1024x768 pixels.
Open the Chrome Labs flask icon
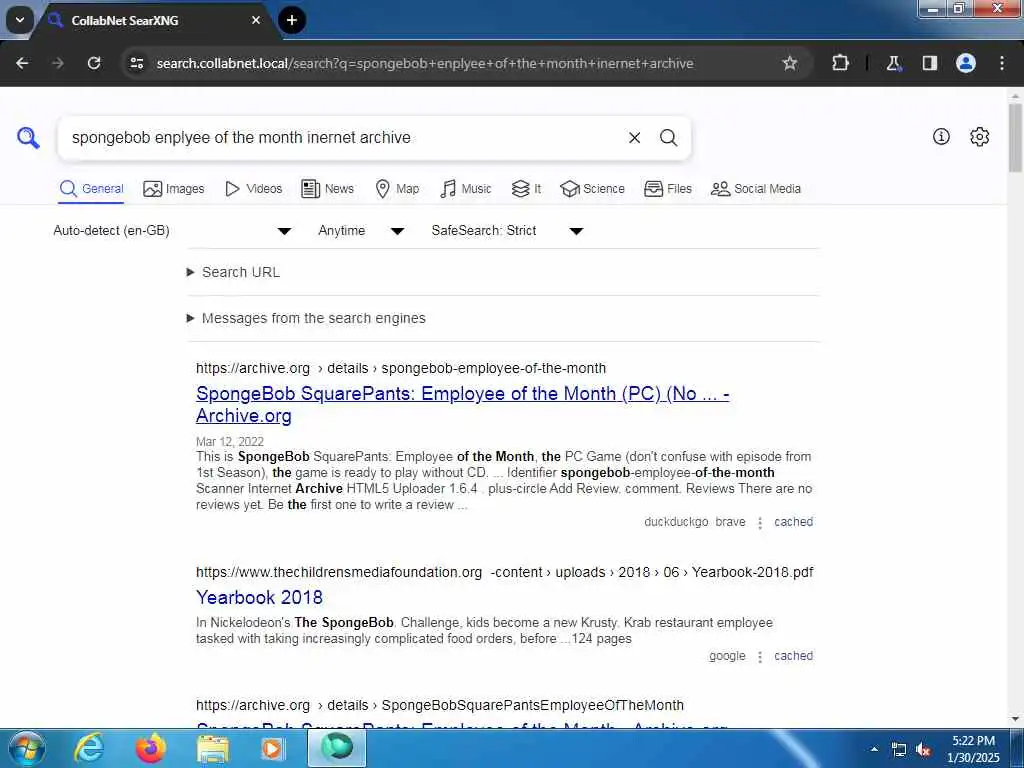pos(893,63)
